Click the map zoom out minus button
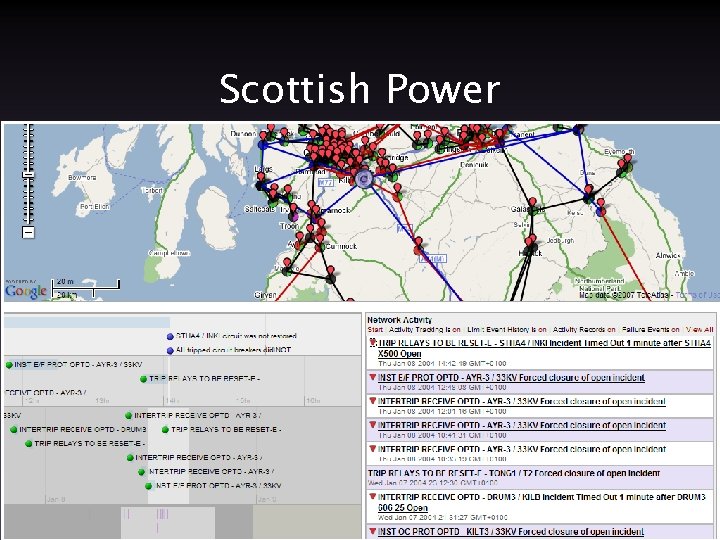Viewport: 720px width, 540px height. coord(28,232)
